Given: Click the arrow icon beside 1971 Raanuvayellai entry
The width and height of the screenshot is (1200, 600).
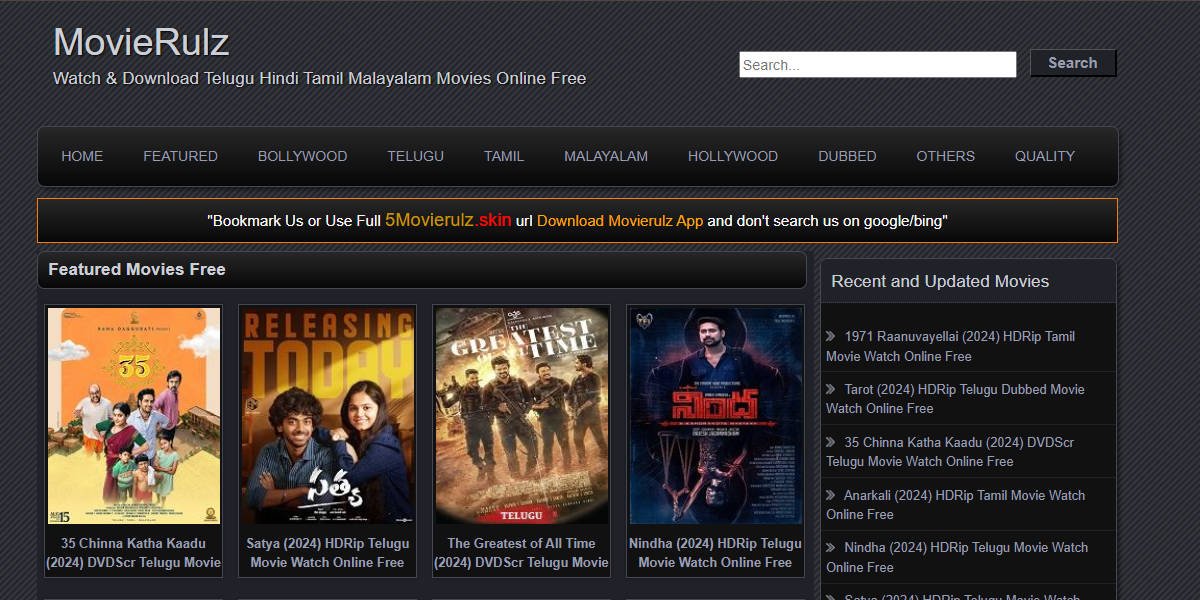Looking at the screenshot, I should 831,336.
